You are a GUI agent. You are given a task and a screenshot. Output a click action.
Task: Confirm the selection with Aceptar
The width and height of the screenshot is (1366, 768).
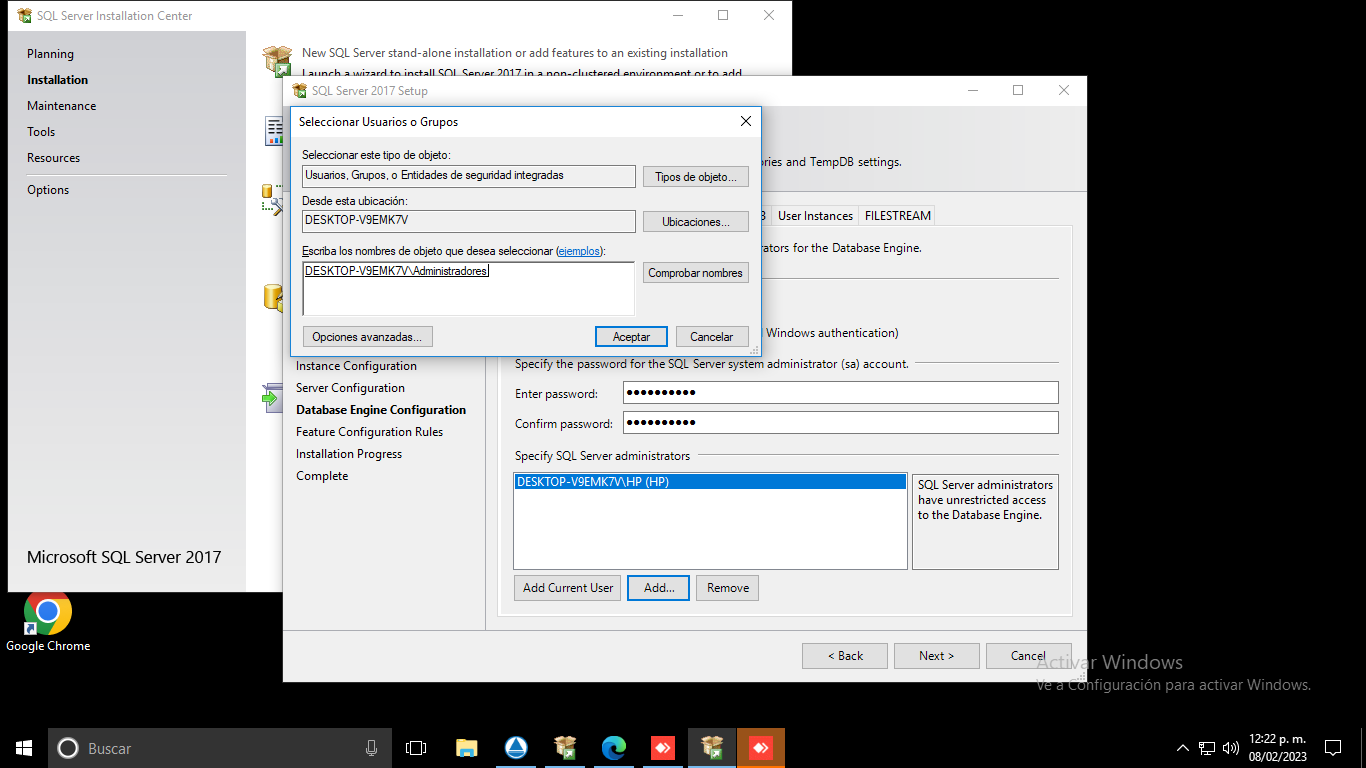(x=631, y=337)
